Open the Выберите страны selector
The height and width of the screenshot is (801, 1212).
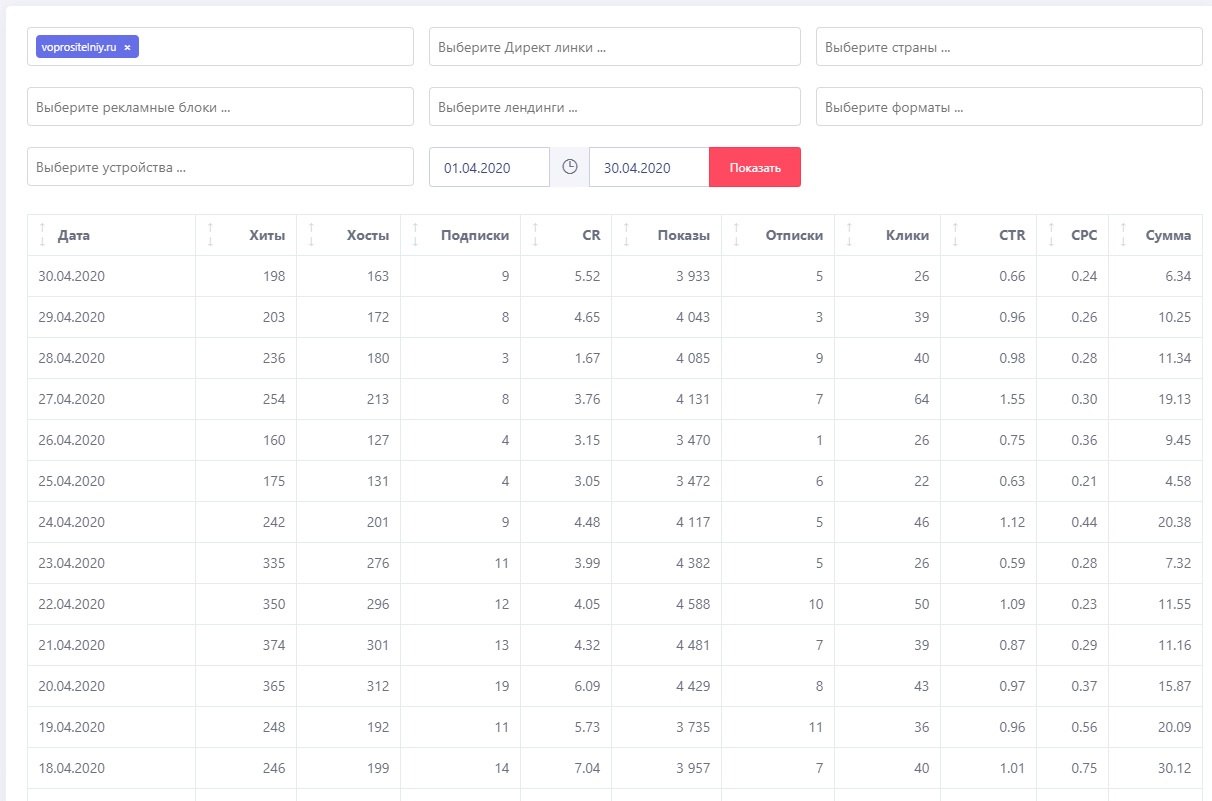tap(1008, 47)
